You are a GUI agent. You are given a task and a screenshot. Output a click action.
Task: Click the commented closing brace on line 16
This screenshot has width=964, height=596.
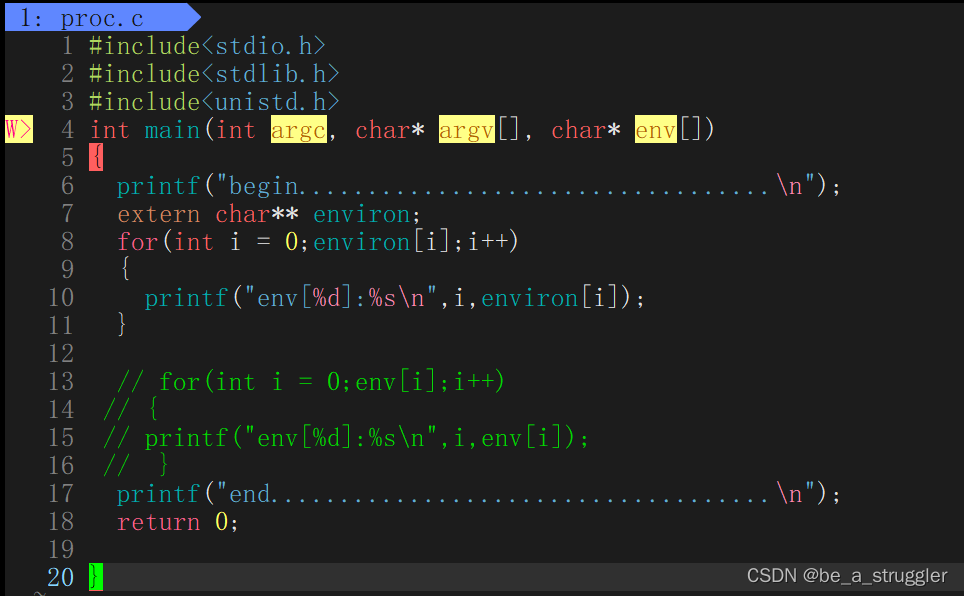pos(136,465)
